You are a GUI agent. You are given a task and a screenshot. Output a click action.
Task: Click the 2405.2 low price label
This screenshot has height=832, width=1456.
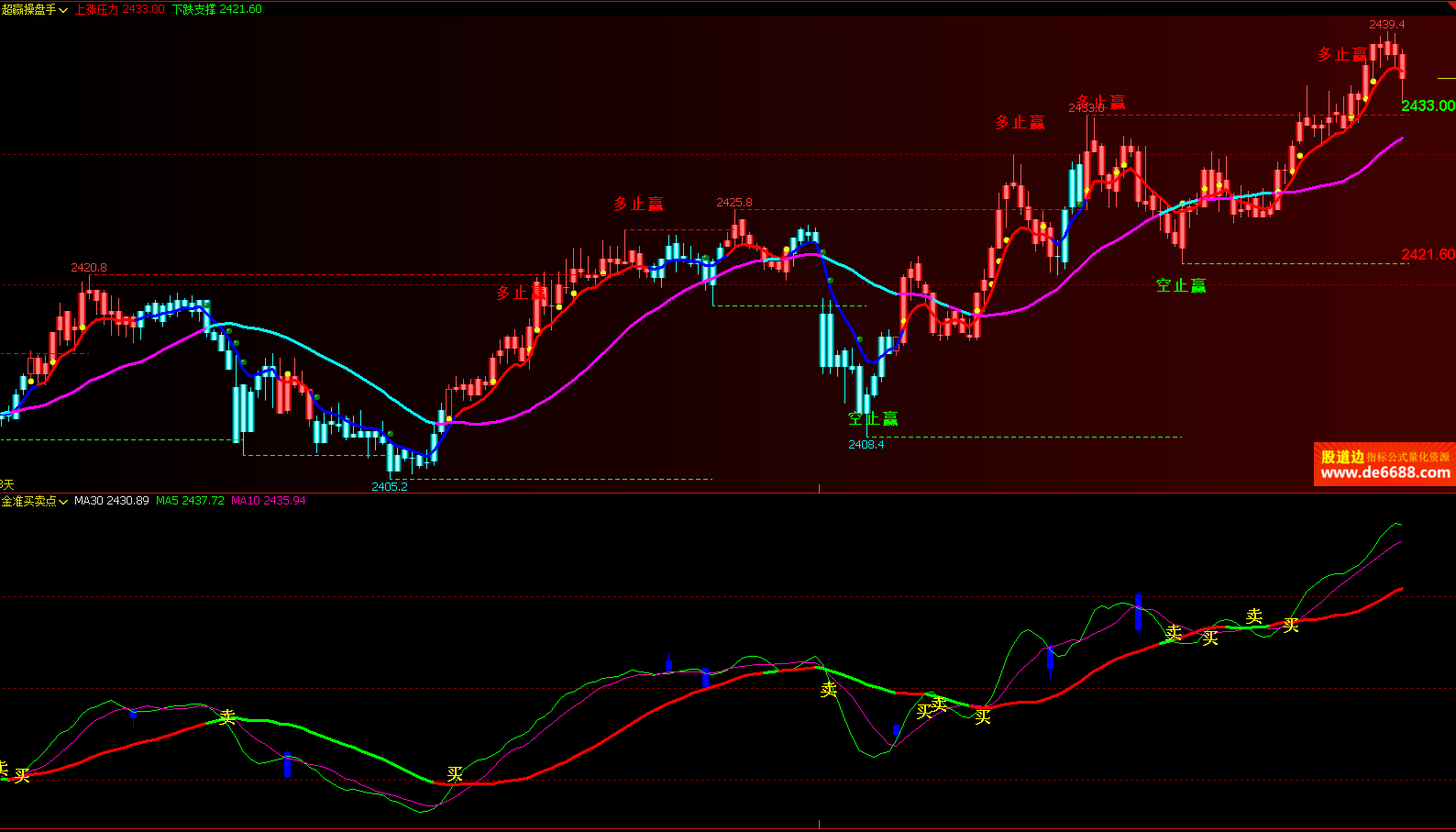[x=389, y=486]
